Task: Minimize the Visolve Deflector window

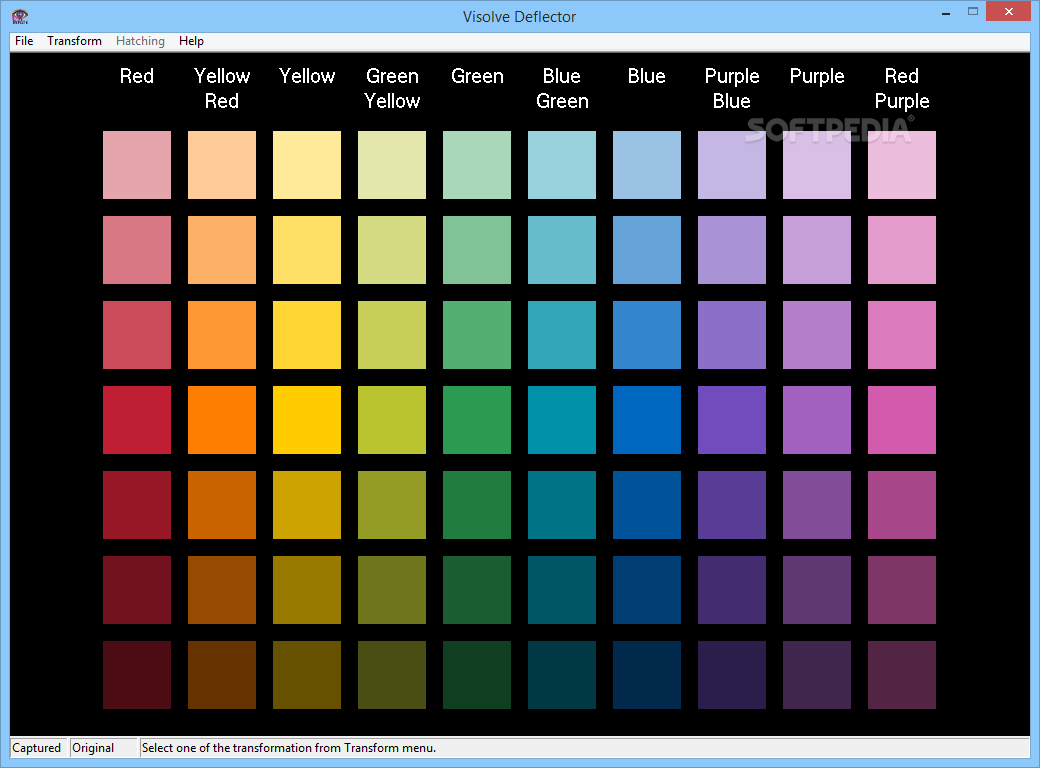Action: coord(946,13)
